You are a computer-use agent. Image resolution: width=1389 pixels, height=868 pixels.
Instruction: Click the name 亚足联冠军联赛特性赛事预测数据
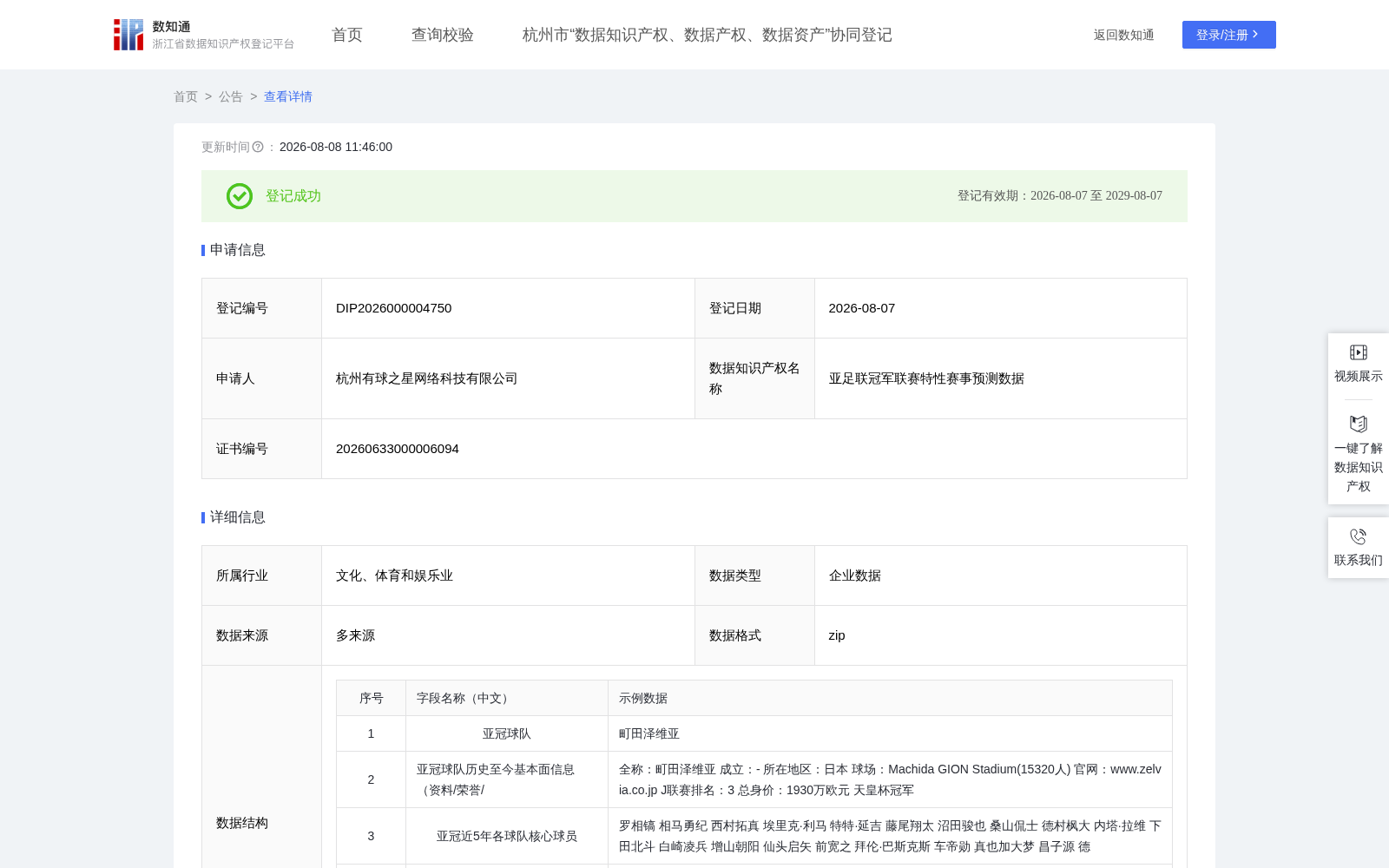pos(926,378)
